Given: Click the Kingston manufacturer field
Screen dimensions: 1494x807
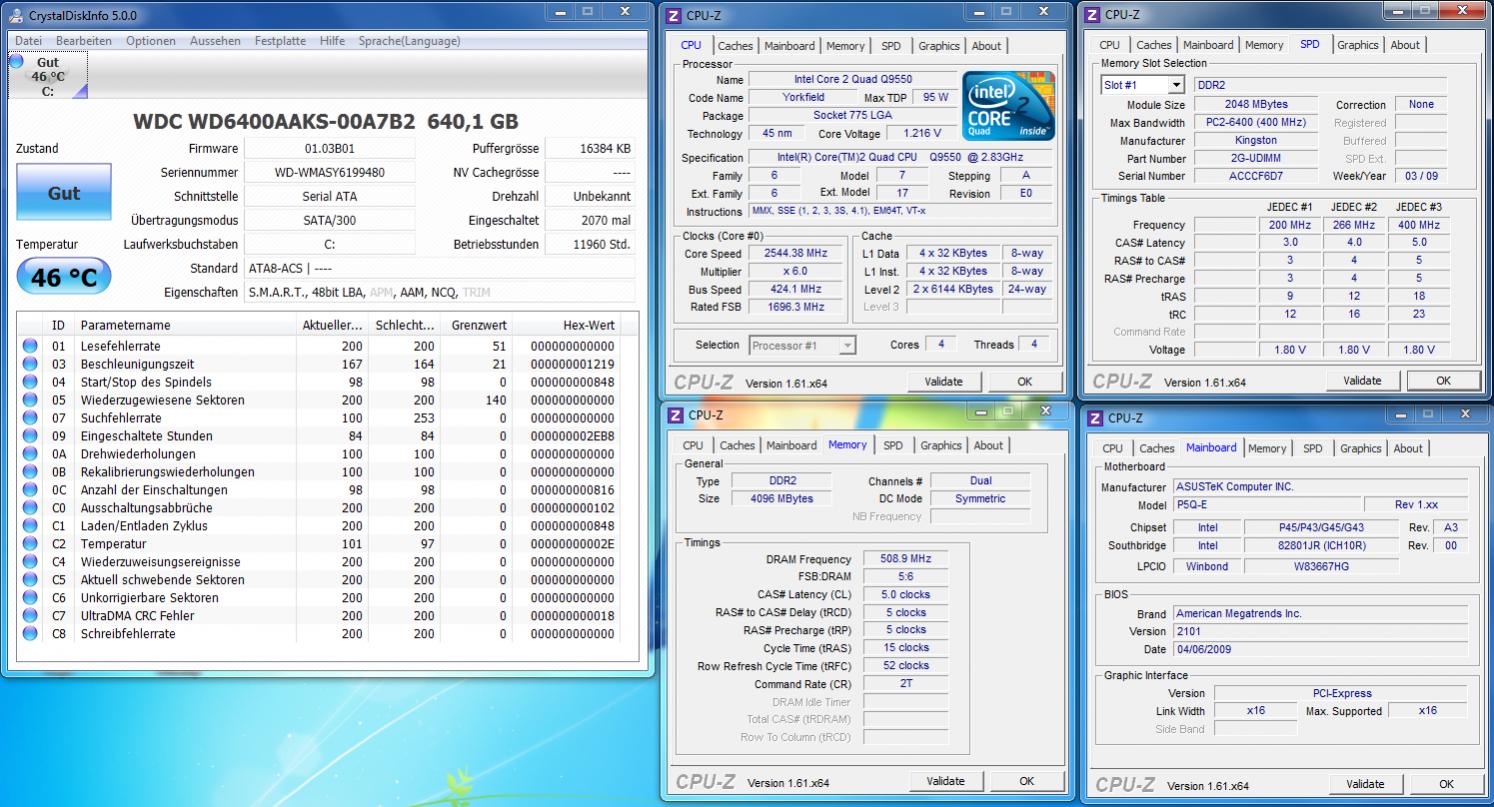Looking at the screenshot, I should tap(1256, 141).
